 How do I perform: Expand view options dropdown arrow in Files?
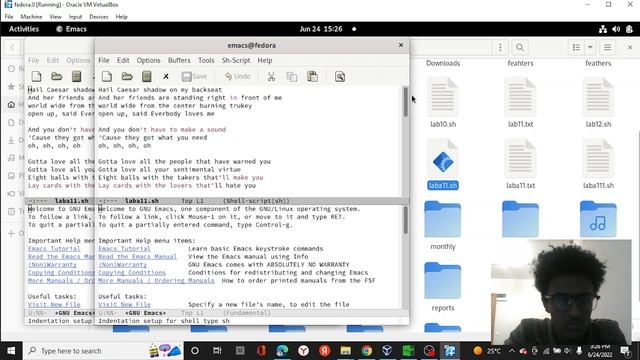[590, 47]
